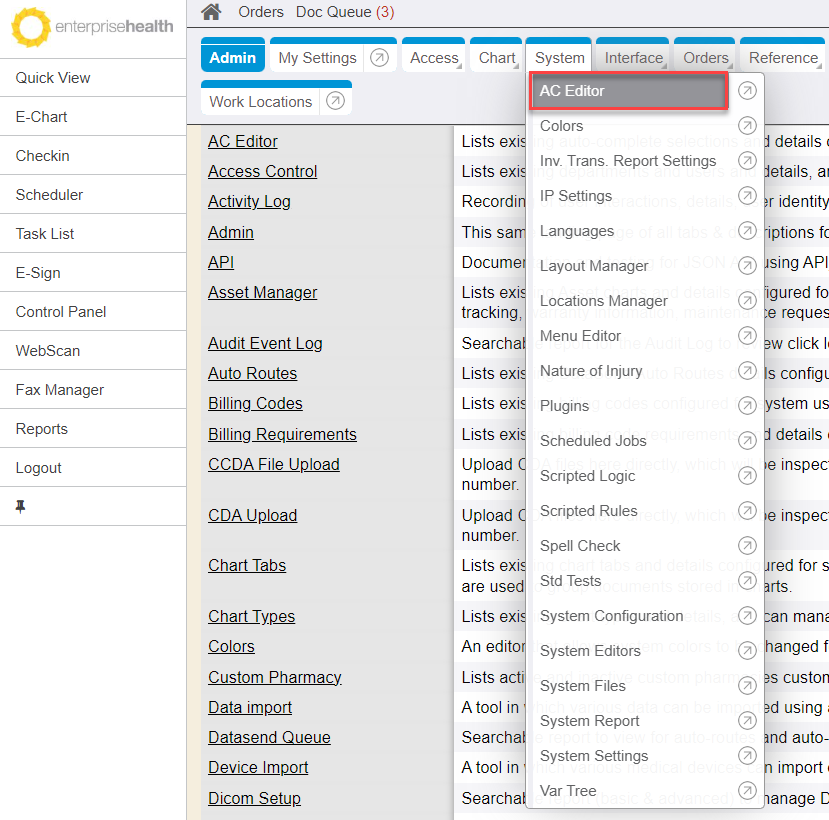Click the home icon in top bar
Image resolution: width=829 pixels, height=820 pixels.
211,12
